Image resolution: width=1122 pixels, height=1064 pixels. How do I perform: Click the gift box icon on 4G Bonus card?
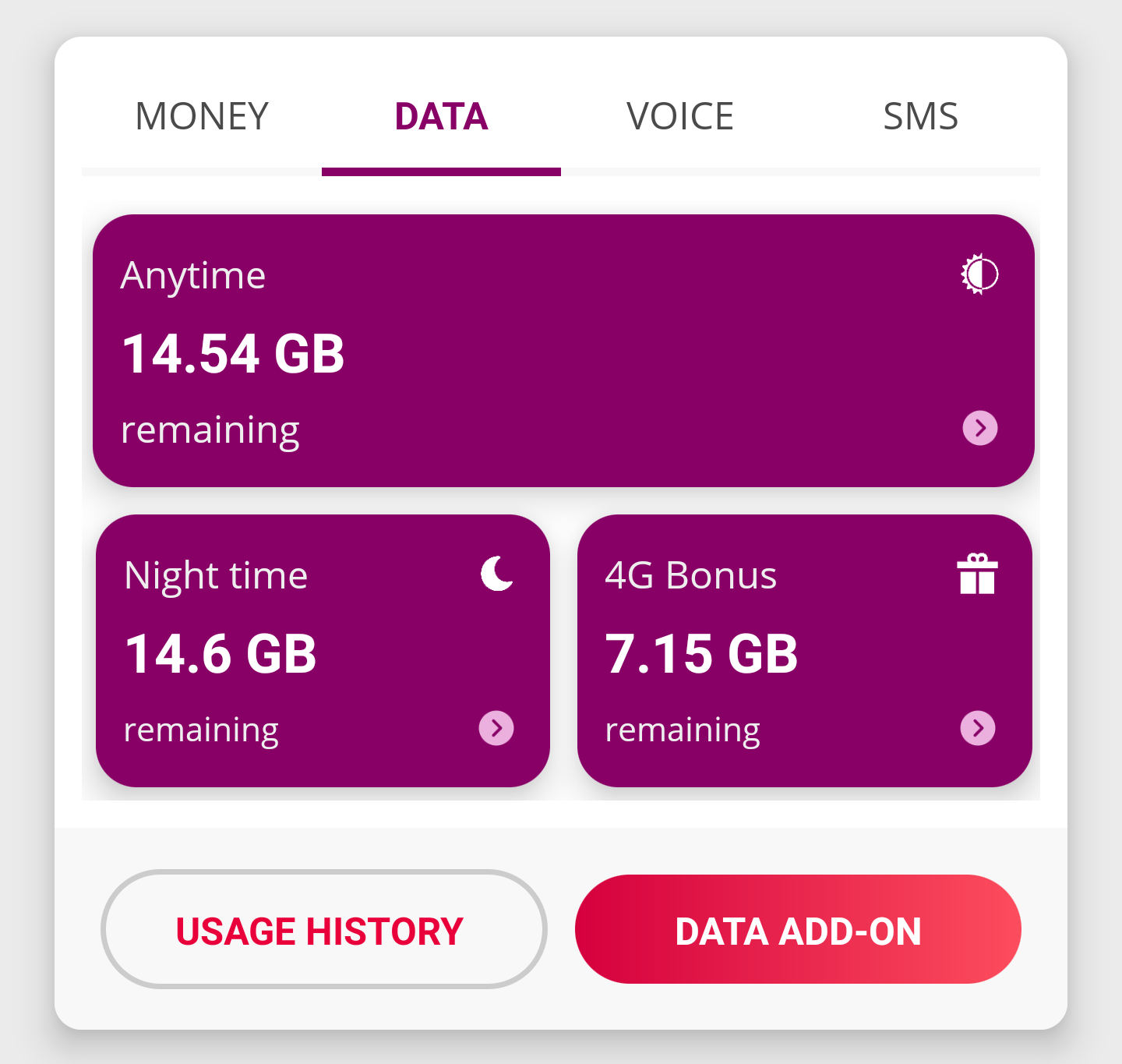977,574
